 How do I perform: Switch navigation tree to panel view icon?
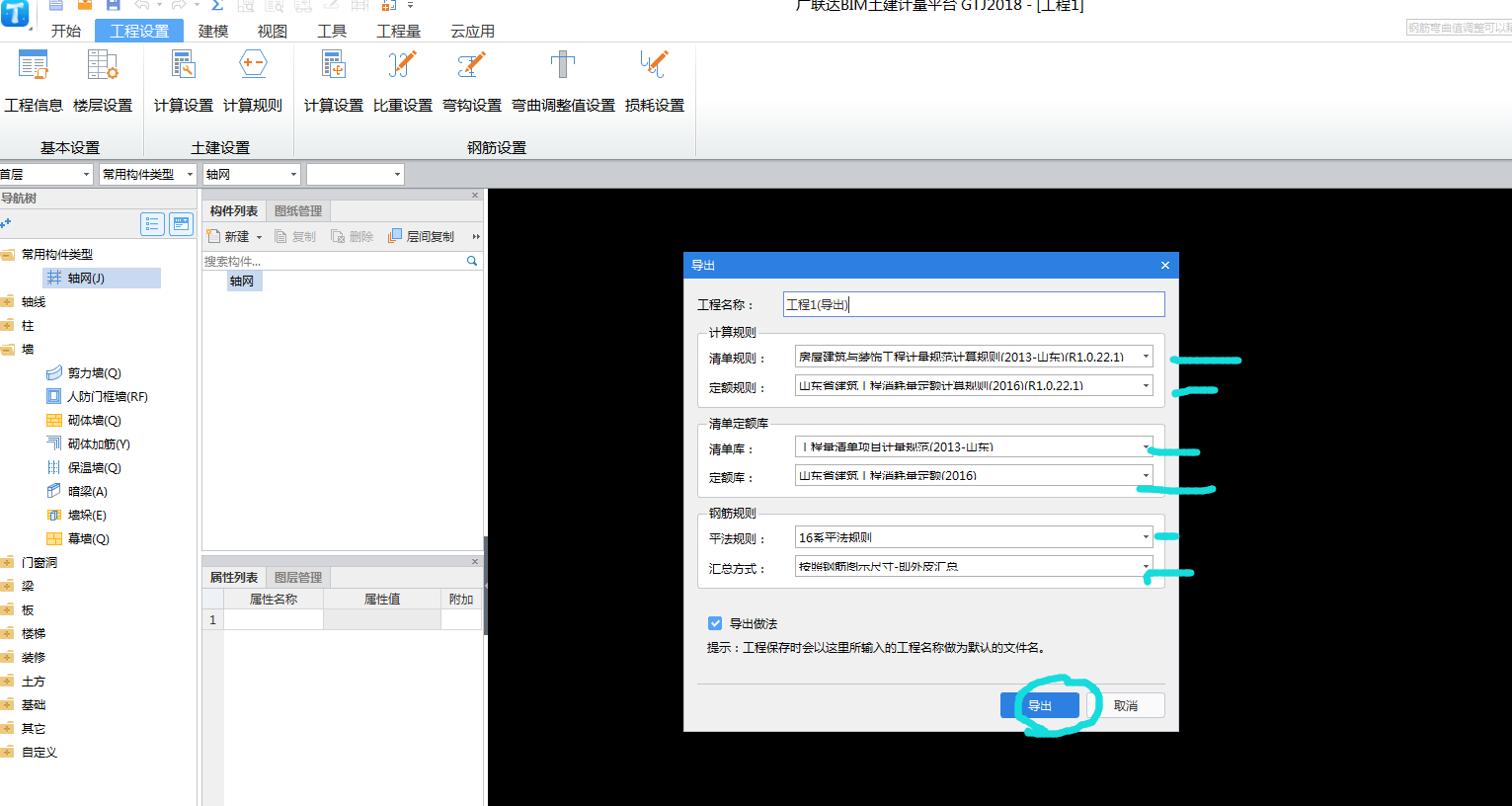point(182,224)
